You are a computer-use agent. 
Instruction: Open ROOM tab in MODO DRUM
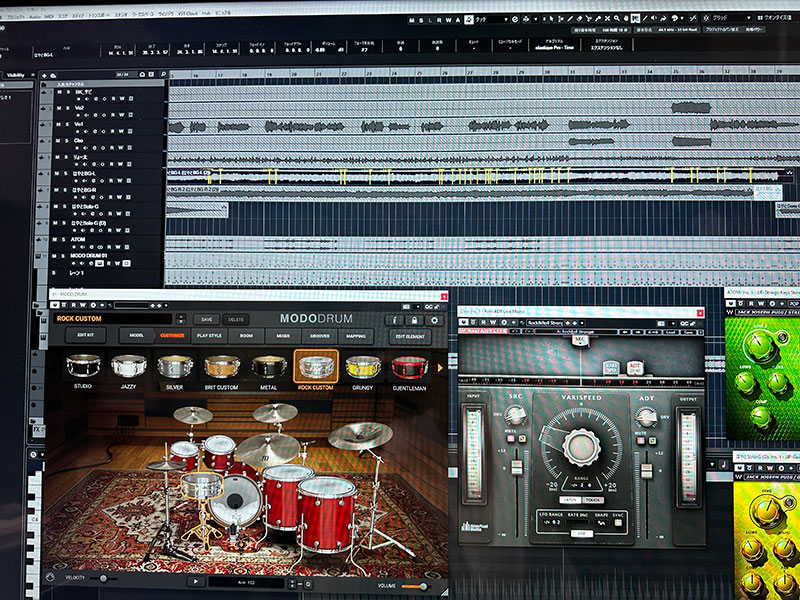click(x=246, y=335)
